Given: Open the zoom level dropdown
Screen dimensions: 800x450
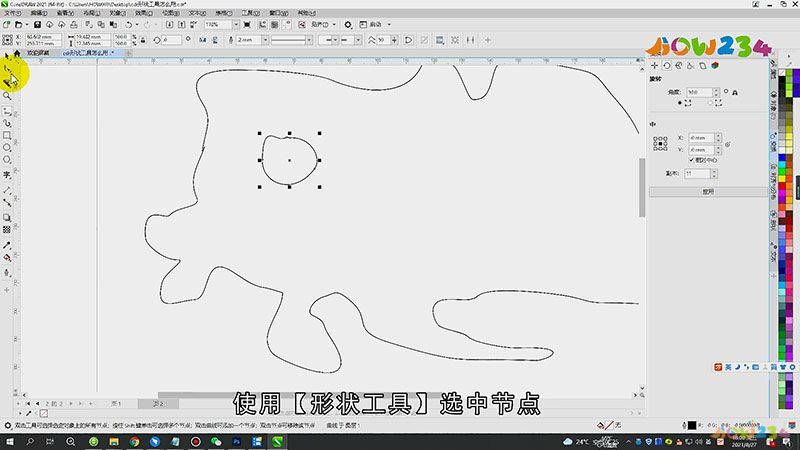Looking at the screenshot, I should (x=236, y=24).
